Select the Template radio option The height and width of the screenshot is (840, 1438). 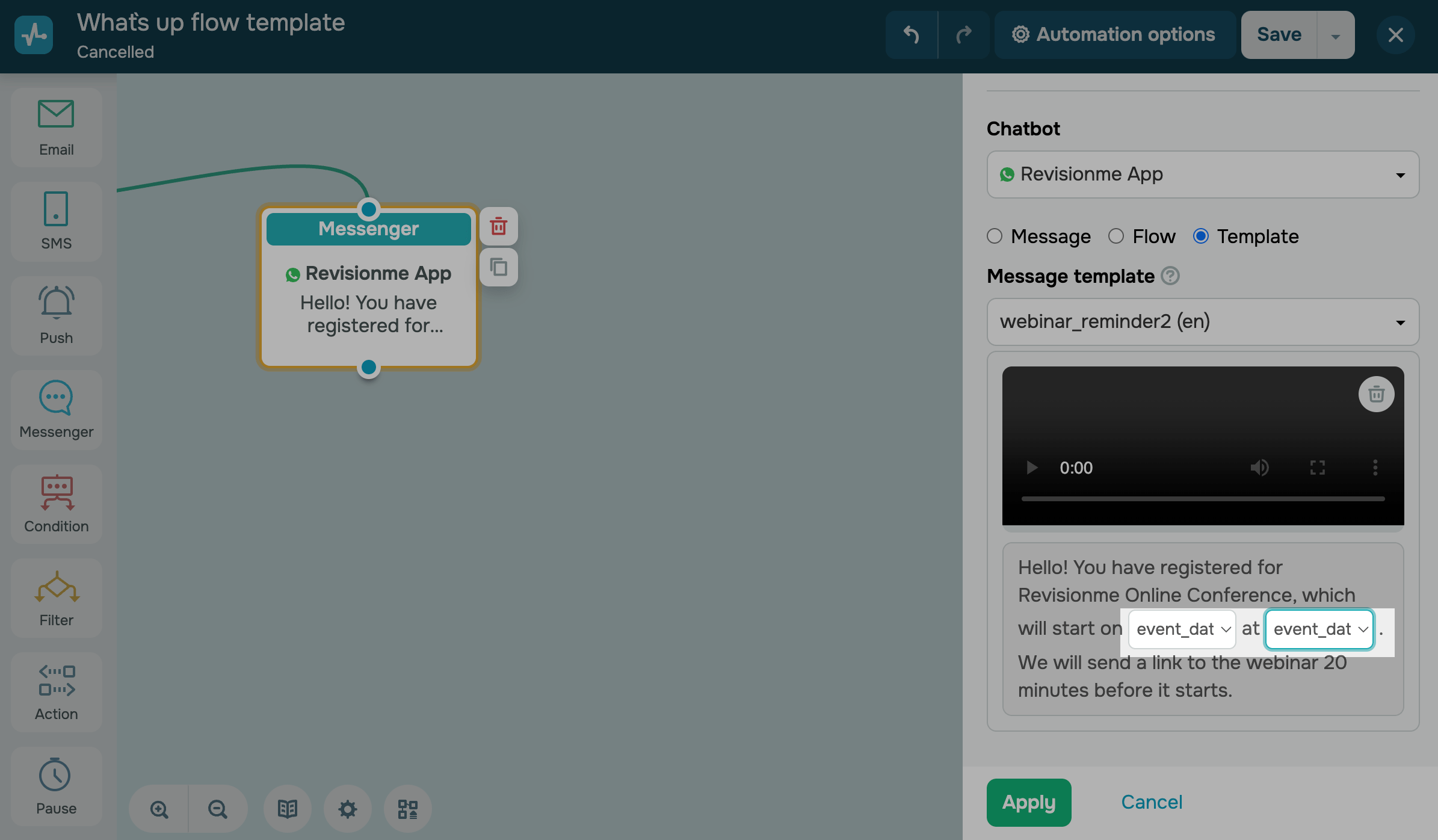(1200, 236)
